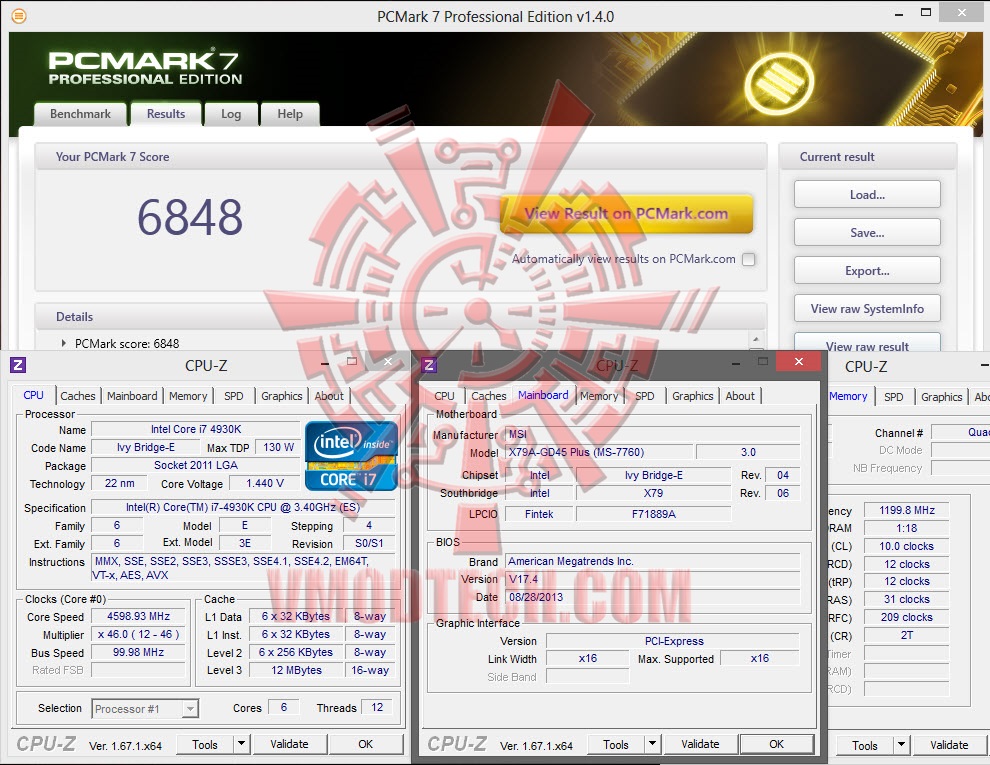
Task: Click the Intel Core i7 logo badge
Action: [x=351, y=456]
